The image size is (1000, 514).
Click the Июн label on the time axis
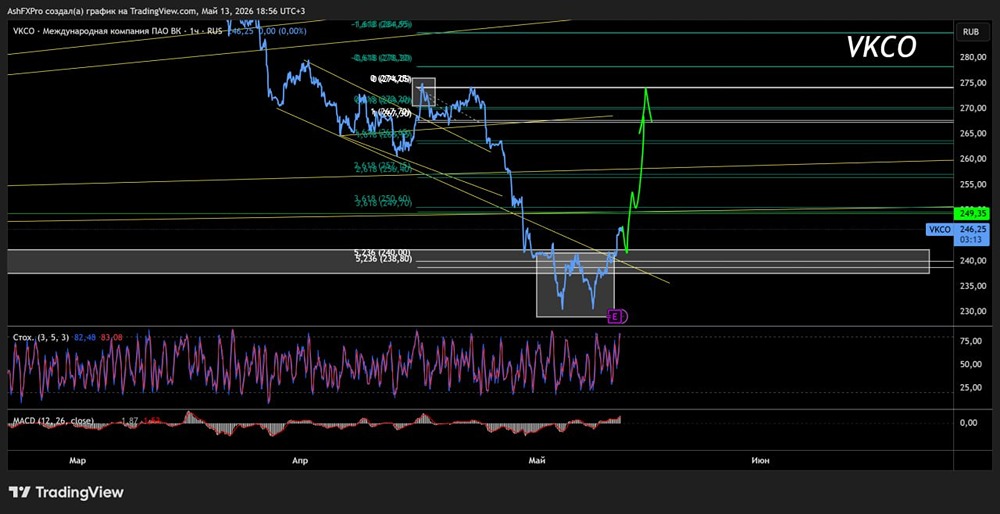[x=760, y=460]
